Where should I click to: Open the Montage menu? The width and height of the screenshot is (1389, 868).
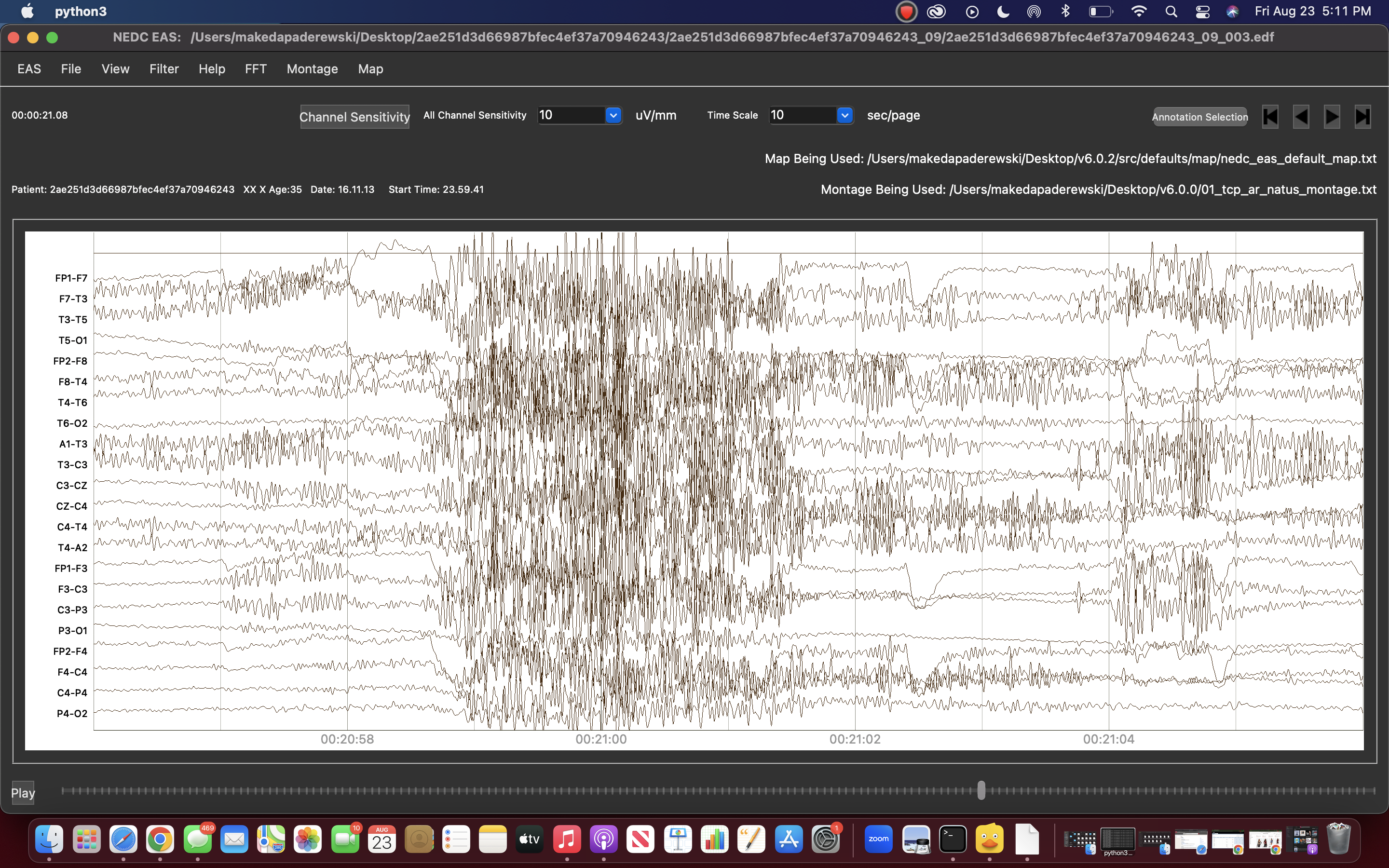click(x=312, y=69)
